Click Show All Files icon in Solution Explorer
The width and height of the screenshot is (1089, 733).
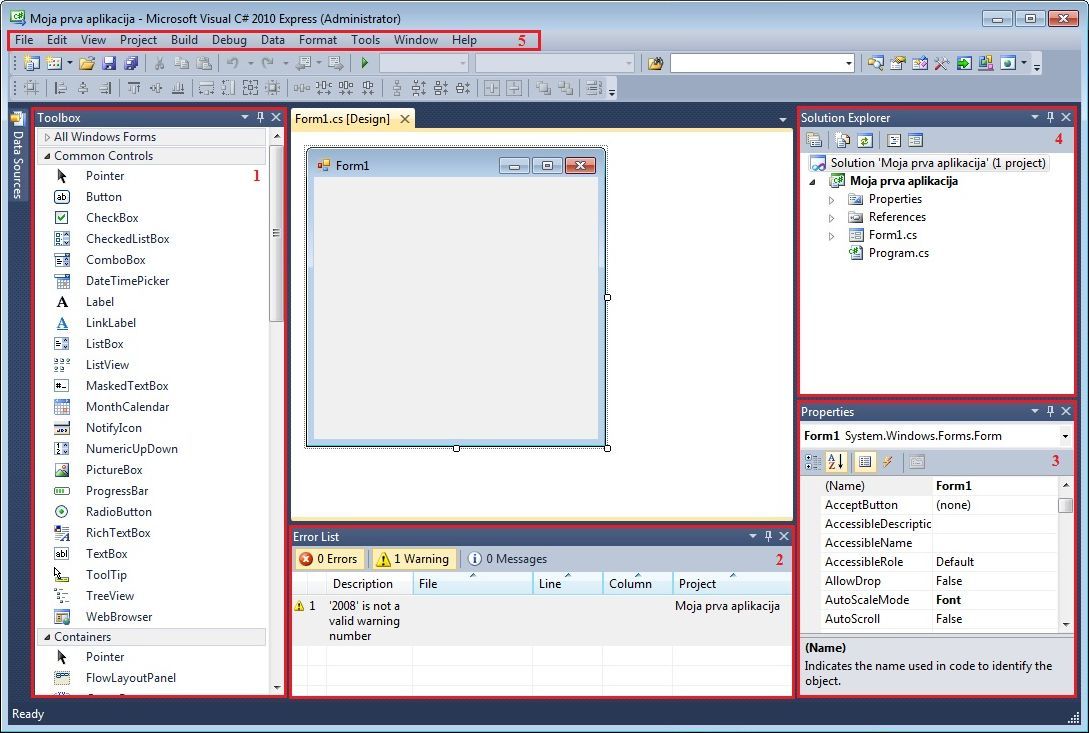(842, 140)
